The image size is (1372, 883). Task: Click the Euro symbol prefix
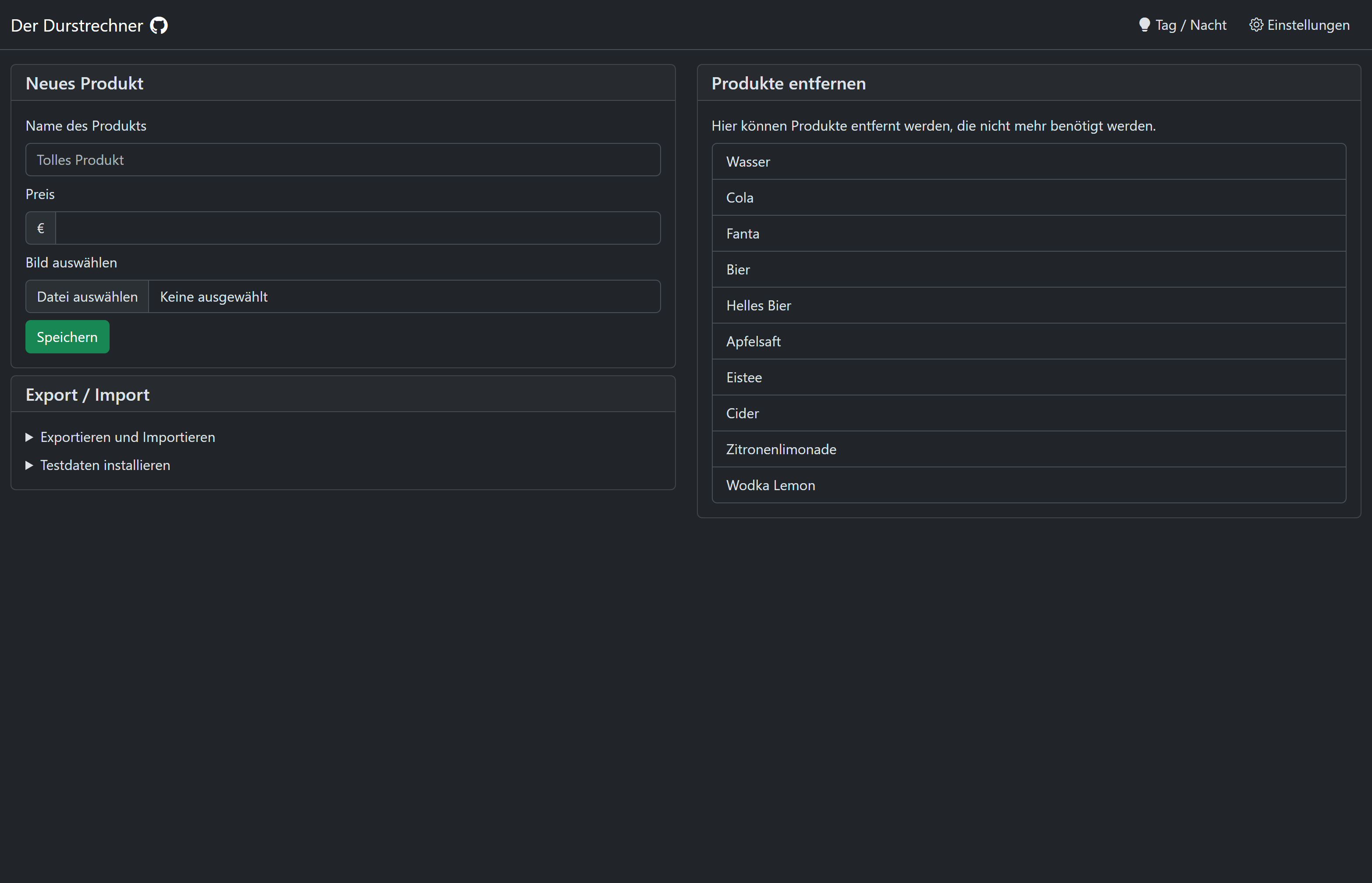click(x=41, y=228)
